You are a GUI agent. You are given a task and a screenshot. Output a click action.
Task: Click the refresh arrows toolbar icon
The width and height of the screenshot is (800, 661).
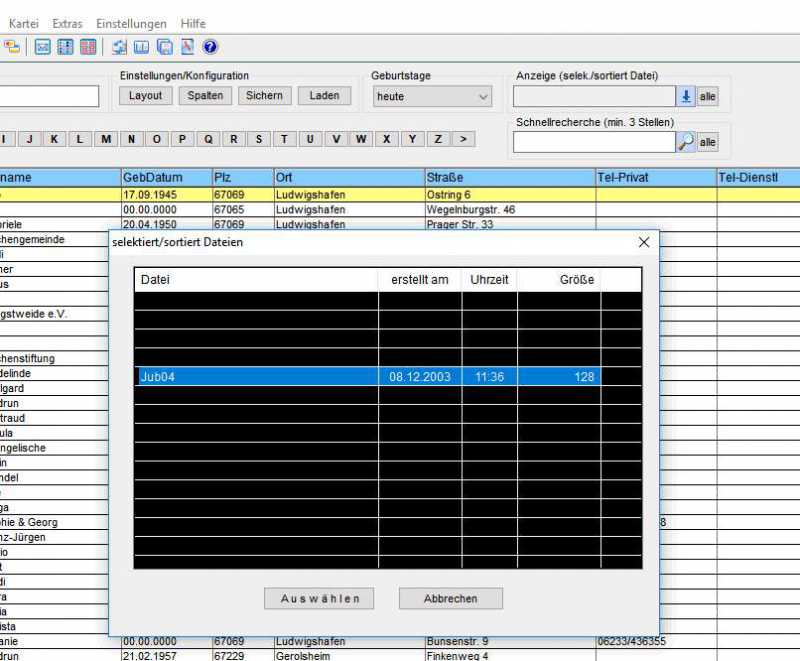119,47
